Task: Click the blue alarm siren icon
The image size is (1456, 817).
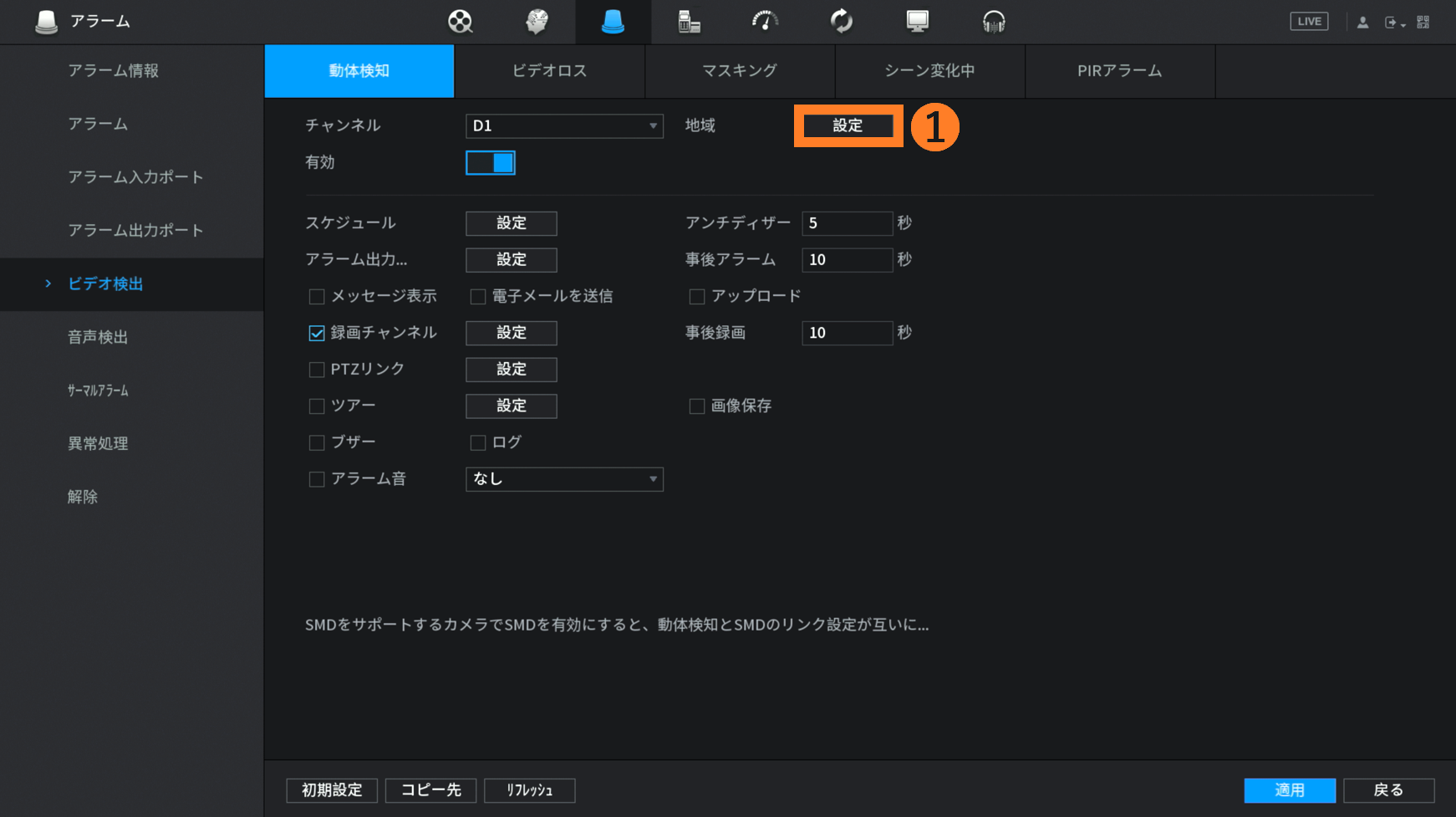Action: (x=613, y=22)
